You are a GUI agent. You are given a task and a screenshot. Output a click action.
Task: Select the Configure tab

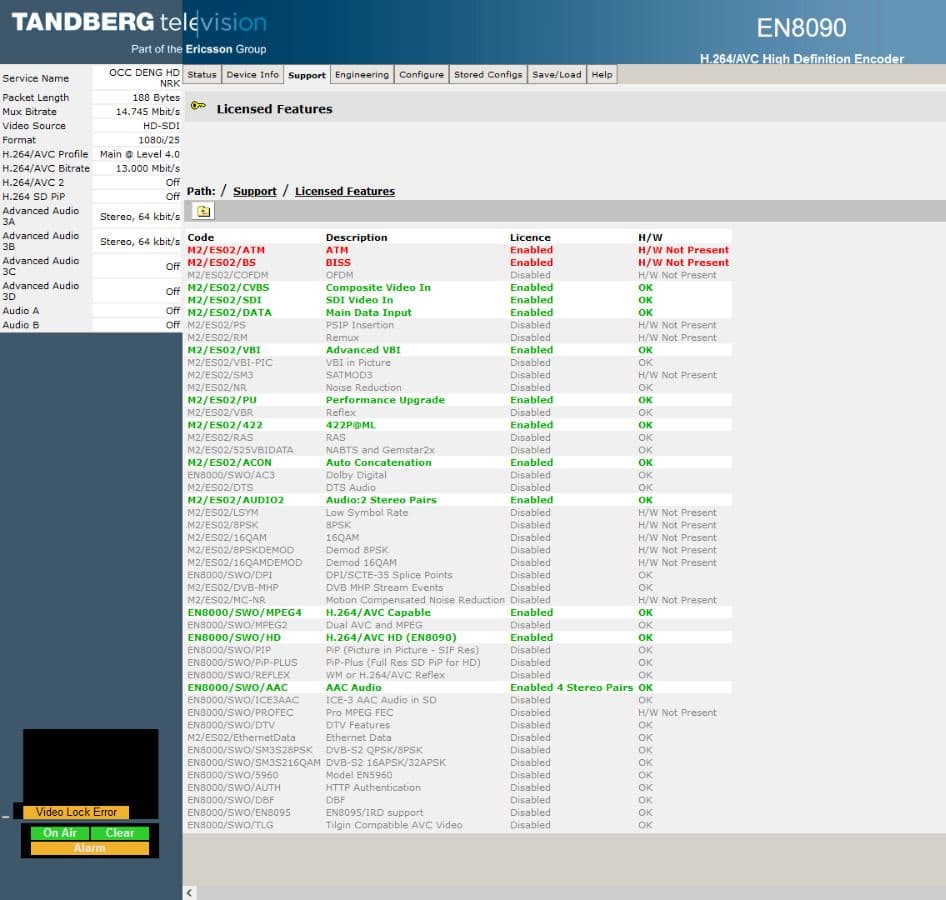[x=421, y=74]
